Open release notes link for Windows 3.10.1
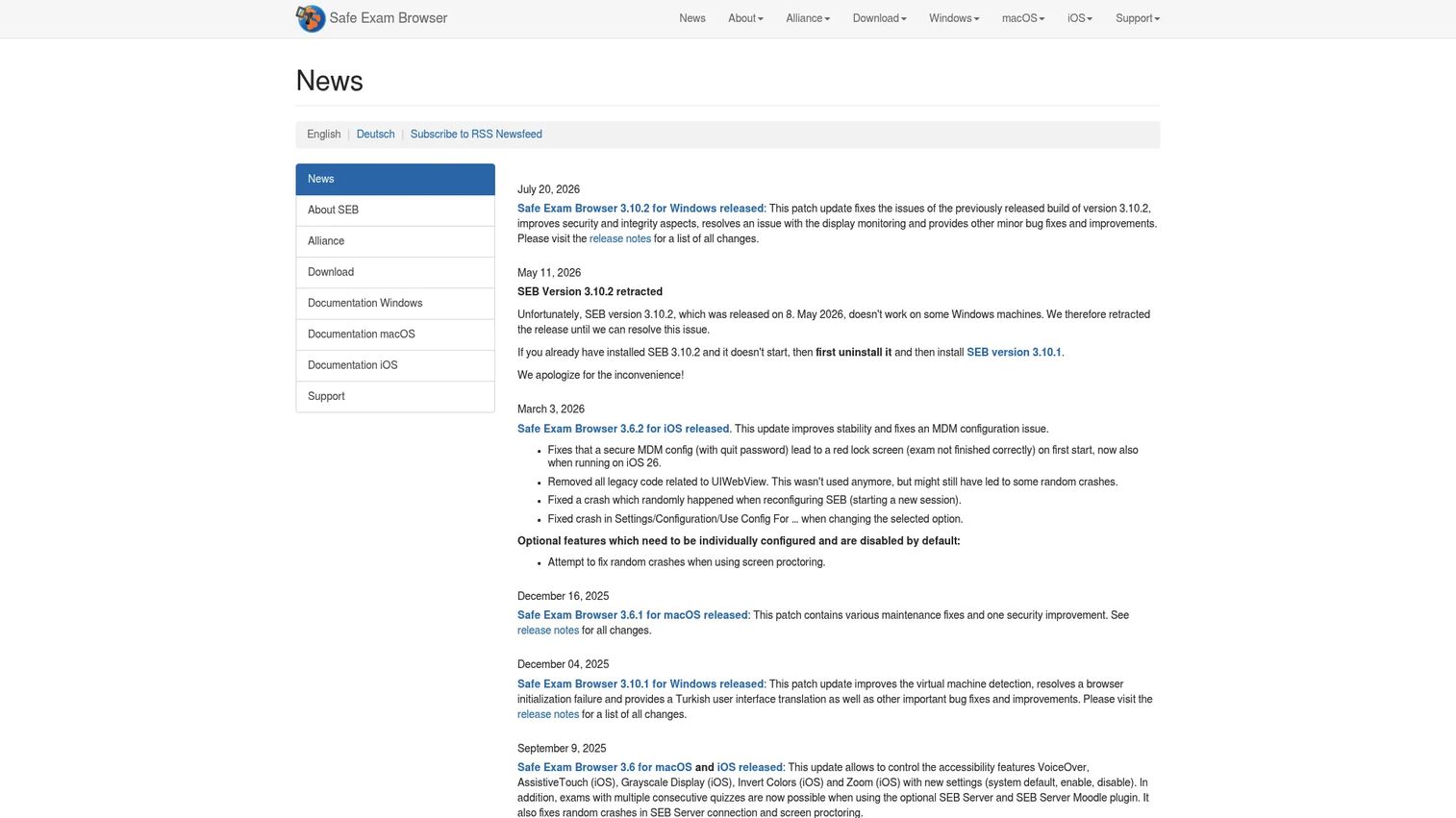The width and height of the screenshot is (1456, 818). tap(548, 715)
